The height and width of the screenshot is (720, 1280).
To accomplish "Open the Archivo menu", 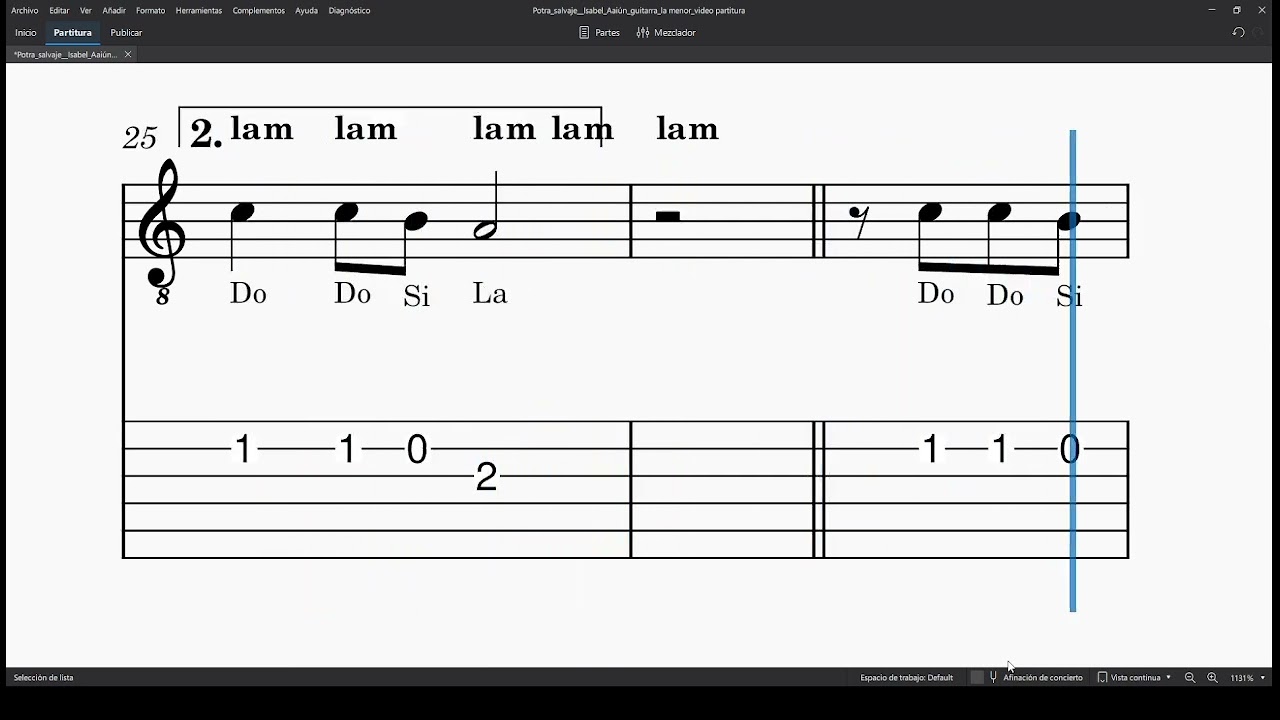I will pos(25,10).
